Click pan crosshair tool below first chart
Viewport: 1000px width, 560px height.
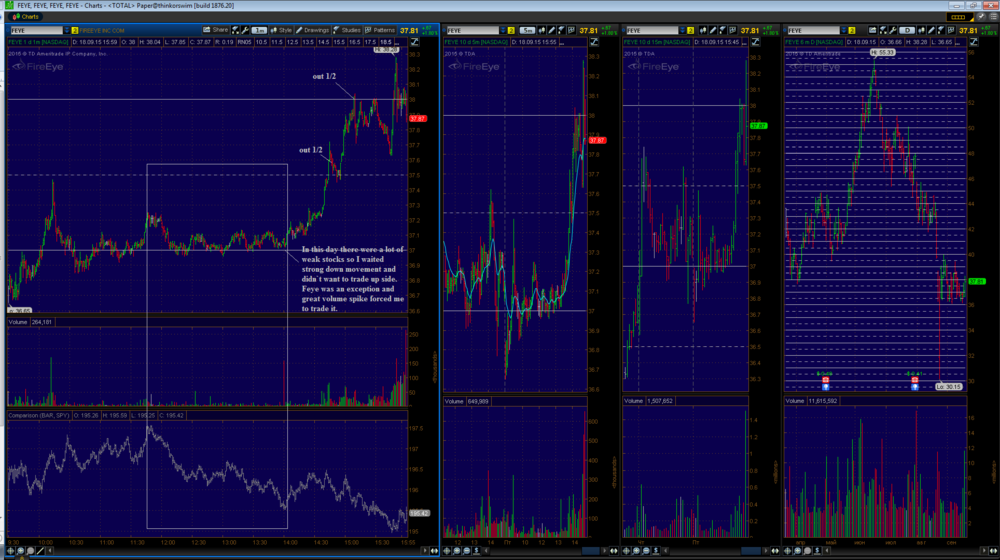click(11, 550)
